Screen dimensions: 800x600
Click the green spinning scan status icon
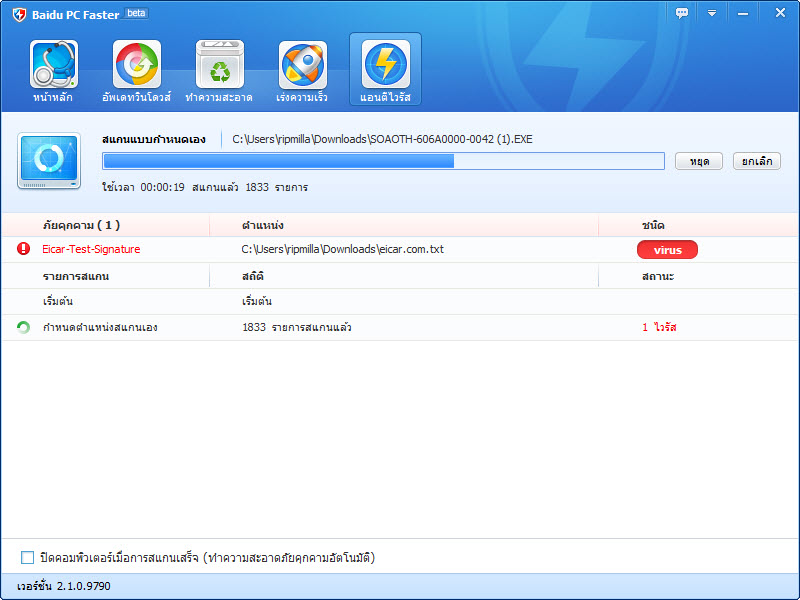click(x=24, y=327)
